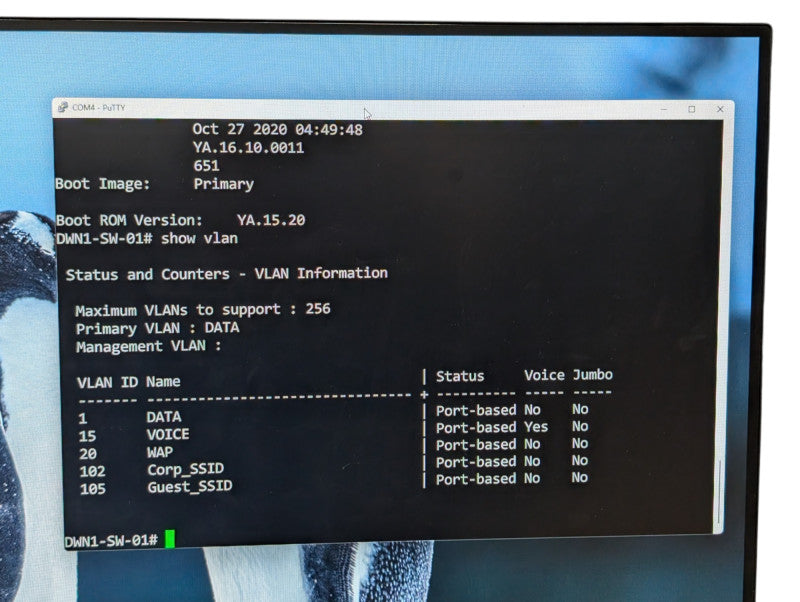
Task: Click the bottom 'DWN1-SW-01#' prompt
Action: [x=111, y=541]
